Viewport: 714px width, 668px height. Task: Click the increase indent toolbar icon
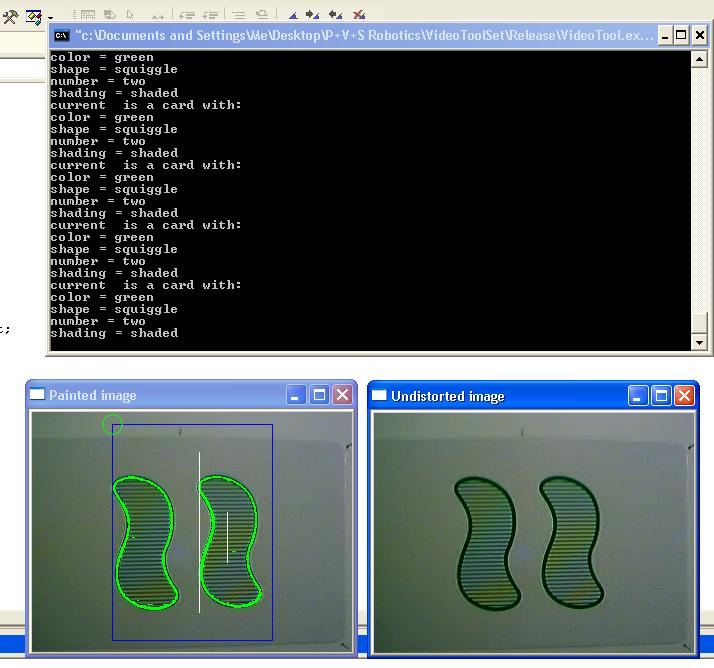(x=211, y=15)
